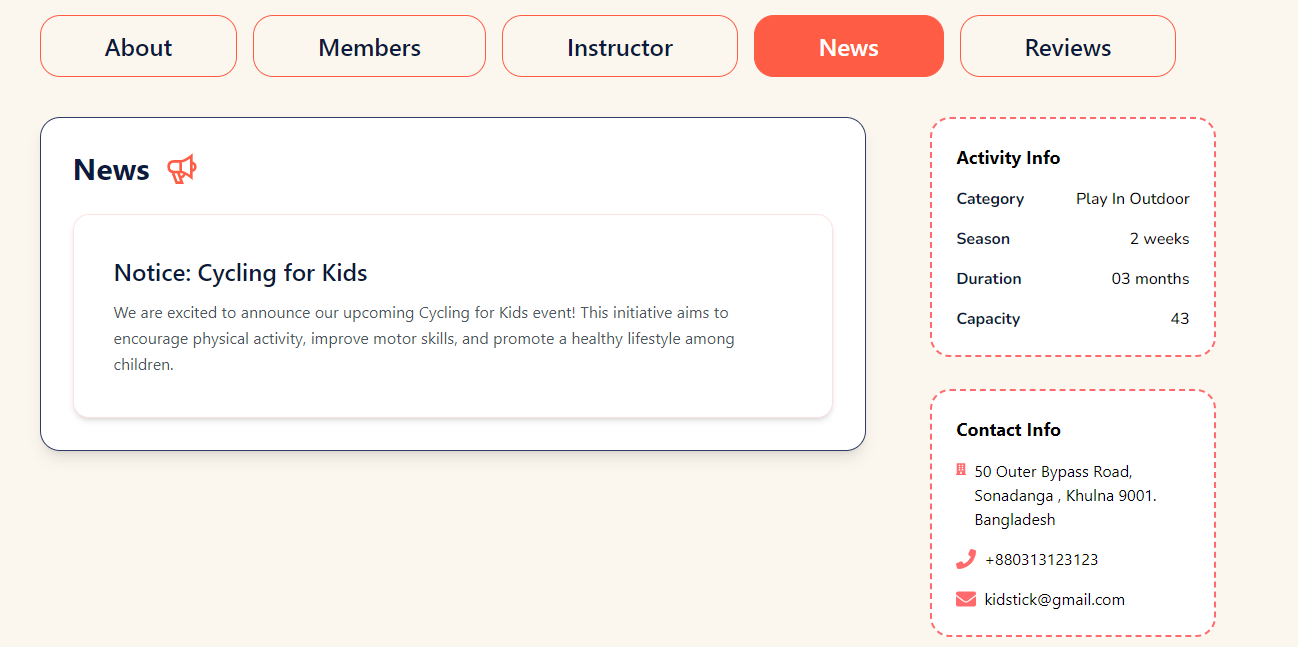Click the phone number +880313123123

coord(1041,560)
